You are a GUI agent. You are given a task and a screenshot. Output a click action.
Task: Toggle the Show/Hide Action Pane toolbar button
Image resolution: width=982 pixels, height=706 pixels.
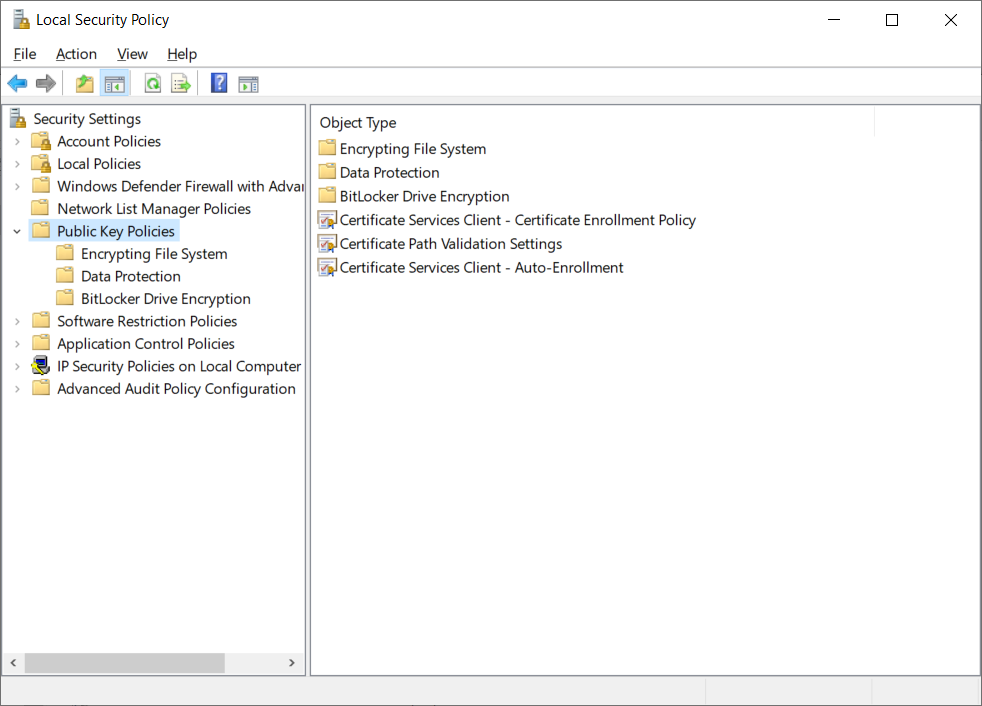coord(249,83)
